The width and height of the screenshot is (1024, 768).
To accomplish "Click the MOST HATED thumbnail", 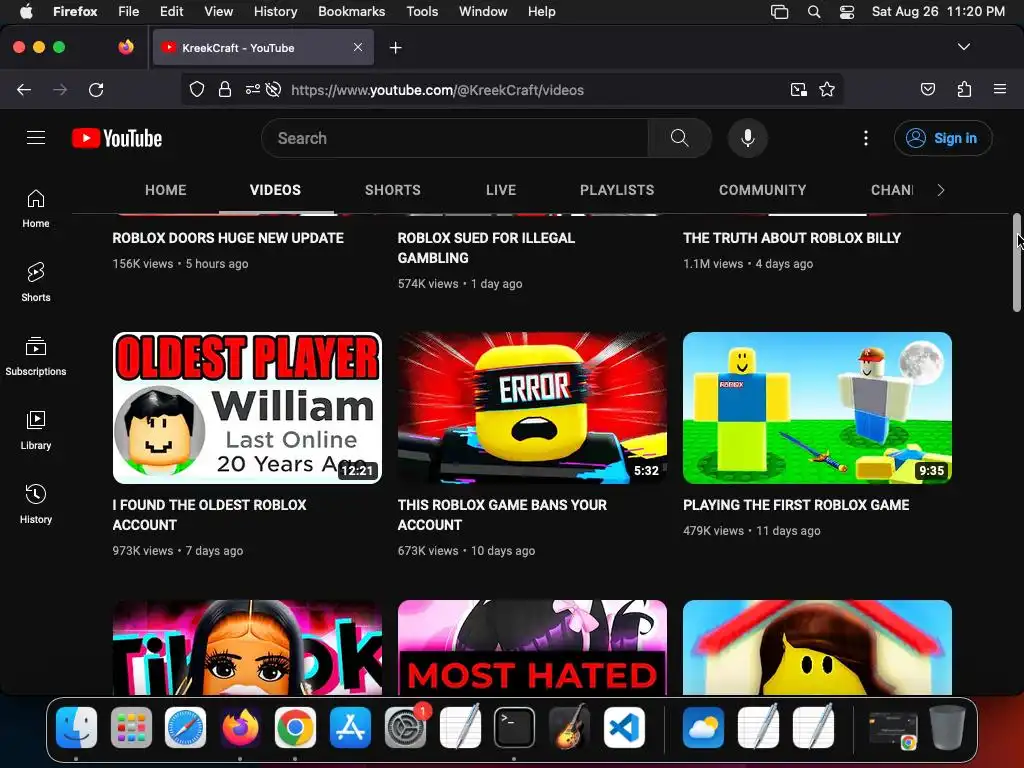I will (x=532, y=647).
